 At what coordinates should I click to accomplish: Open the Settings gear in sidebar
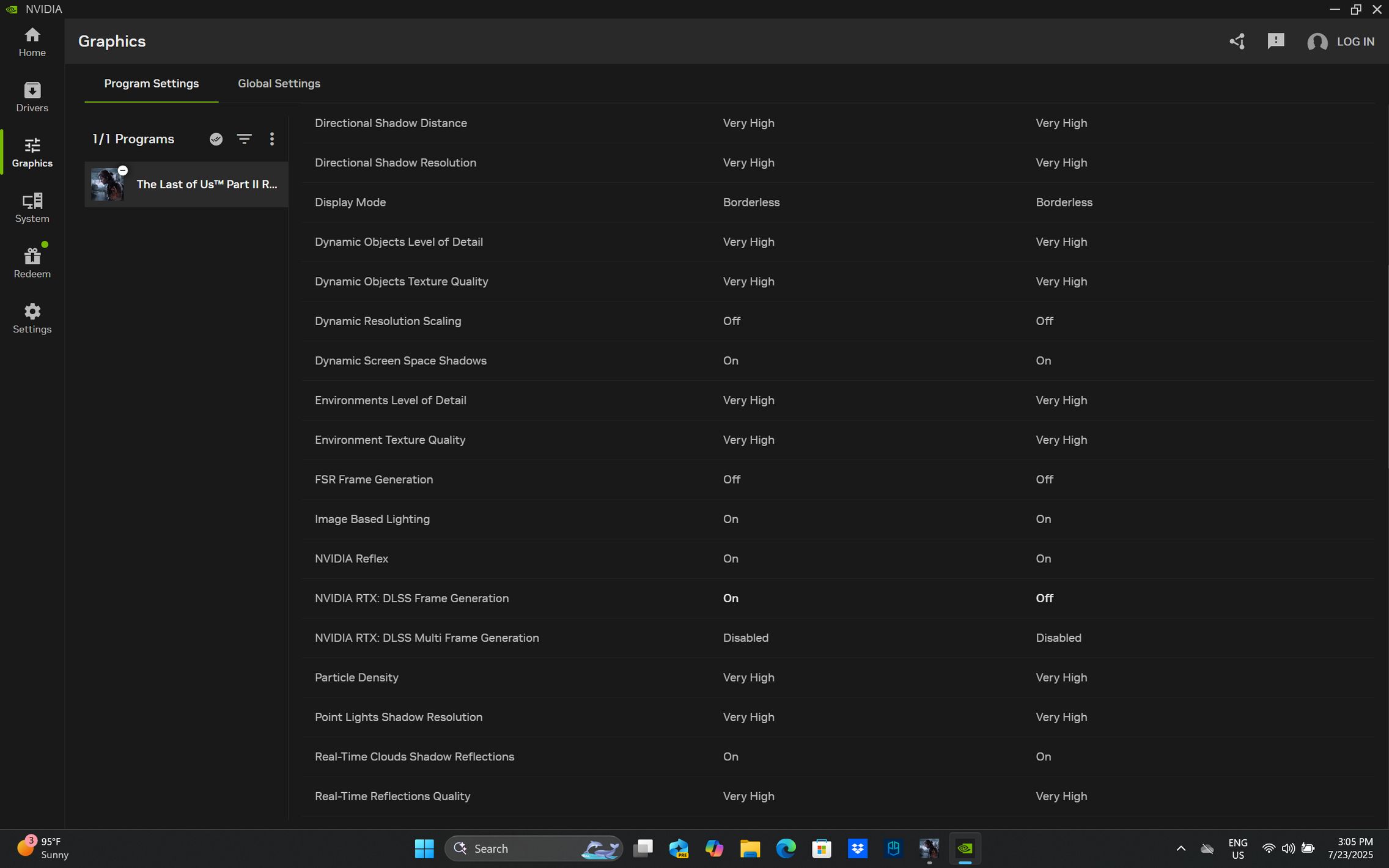(x=32, y=318)
